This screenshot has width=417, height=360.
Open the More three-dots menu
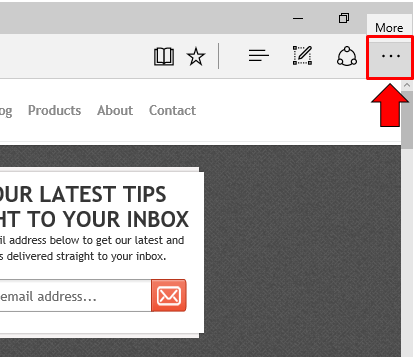pos(390,56)
